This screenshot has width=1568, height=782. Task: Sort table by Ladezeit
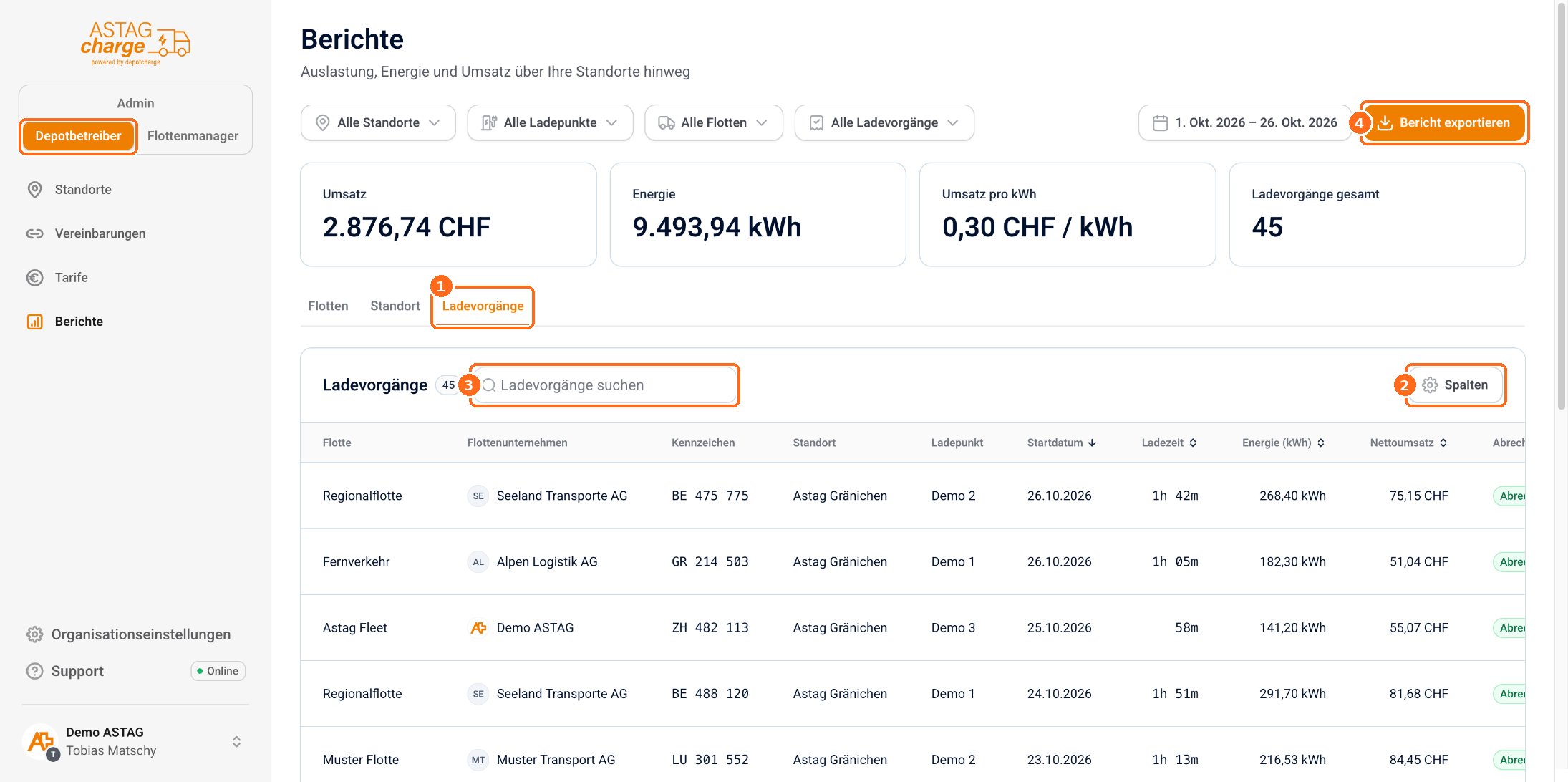[x=1169, y=443]
